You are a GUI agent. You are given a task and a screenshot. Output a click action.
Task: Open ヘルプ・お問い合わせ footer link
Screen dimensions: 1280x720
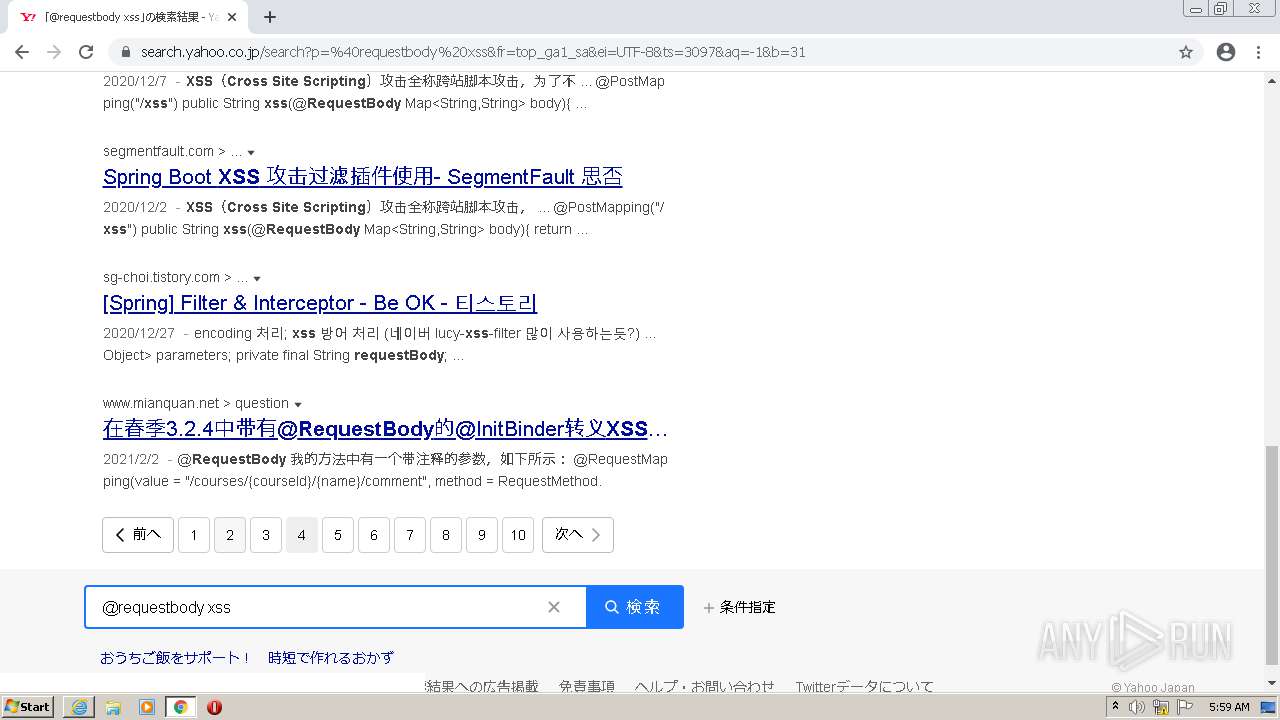(x=704, y=686)
